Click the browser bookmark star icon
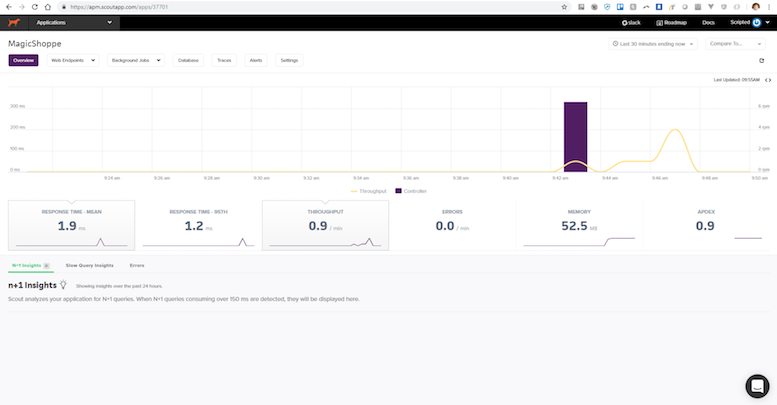The image size is (777, 405). (564, 7)
